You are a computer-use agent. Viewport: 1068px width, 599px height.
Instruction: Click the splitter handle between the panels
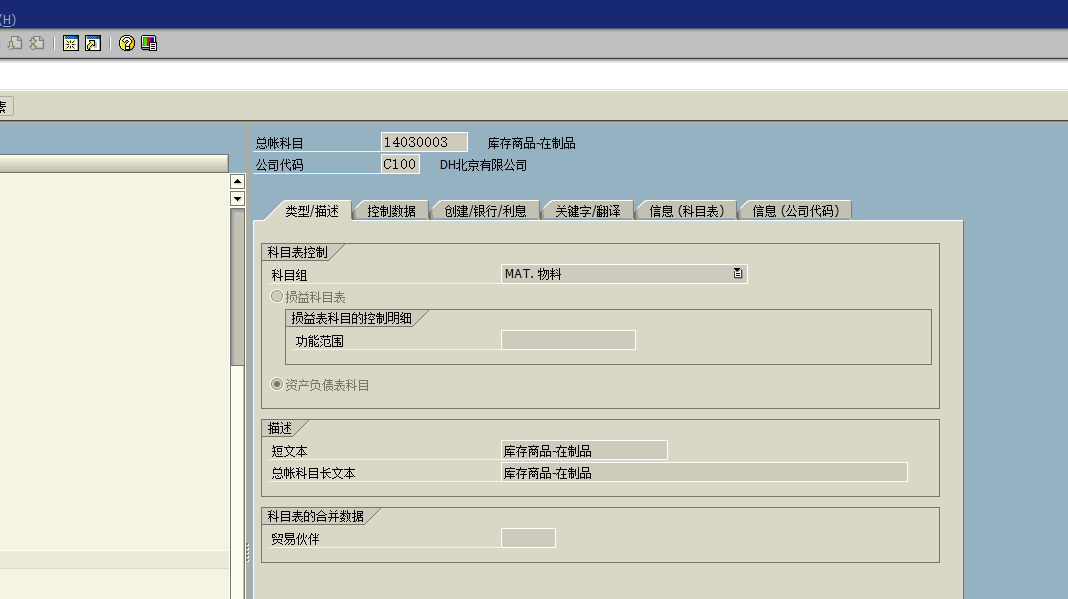pos(247,552)
